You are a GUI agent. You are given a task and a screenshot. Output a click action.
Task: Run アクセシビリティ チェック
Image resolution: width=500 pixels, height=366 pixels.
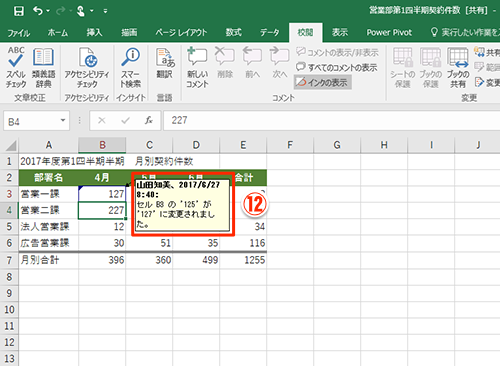tap(87, 67)
